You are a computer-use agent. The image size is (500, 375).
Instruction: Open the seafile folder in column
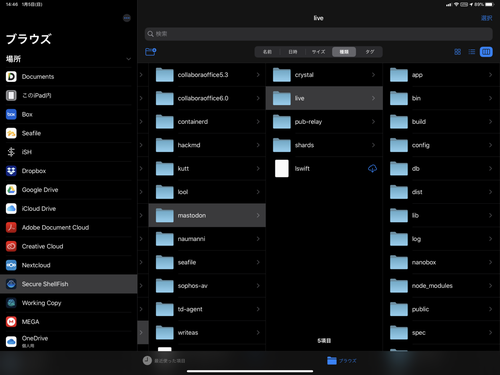click(x=207, y=262)
